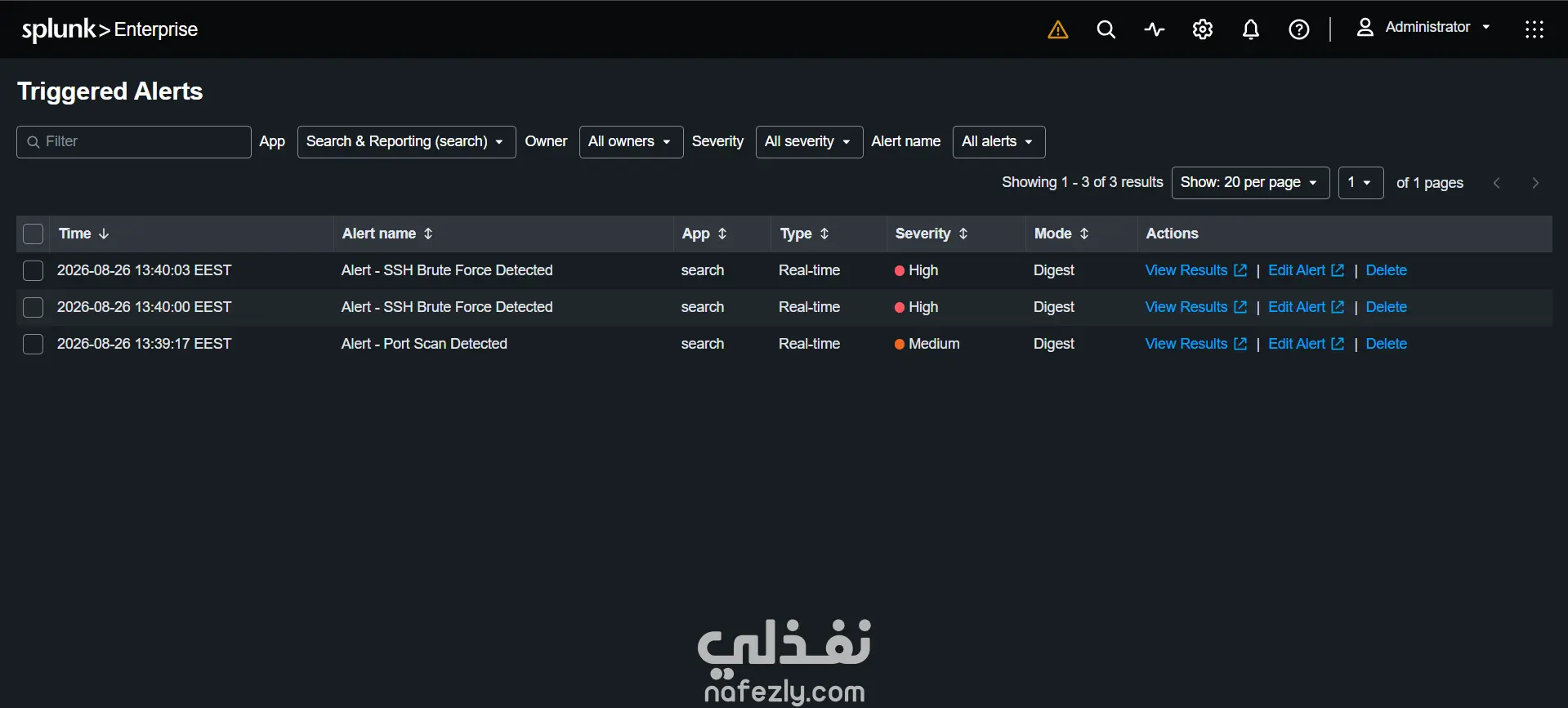Open the help question mark icon
The width and height of the screenshot is (1568, 708).
point(1299,30)
